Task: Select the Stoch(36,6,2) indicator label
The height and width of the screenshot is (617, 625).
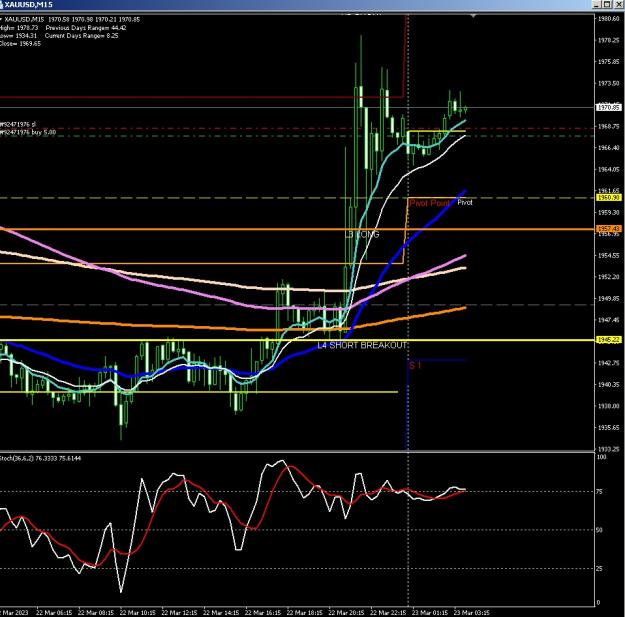Action: tap(40, 458)
